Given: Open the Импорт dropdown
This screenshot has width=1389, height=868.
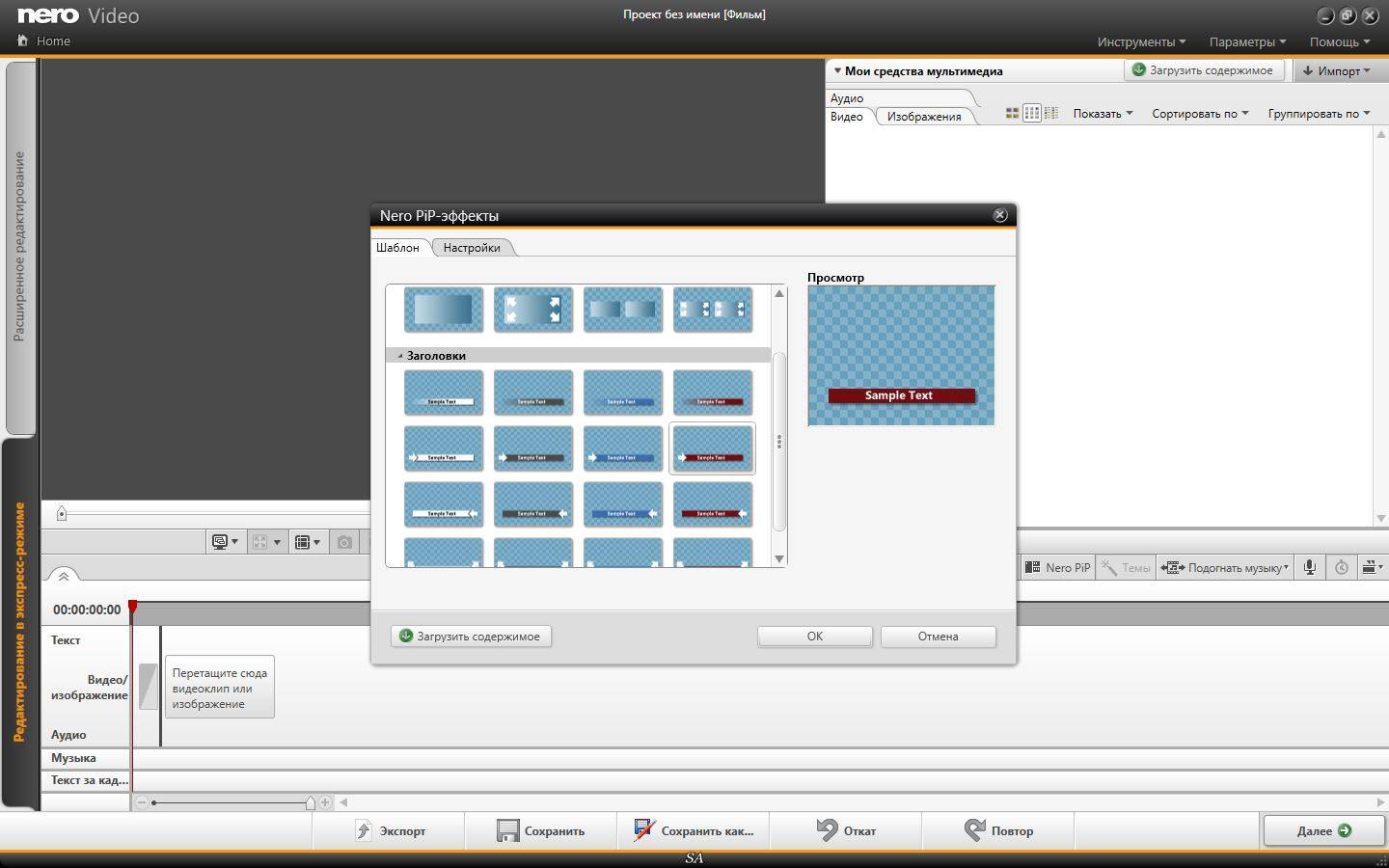Looking at the screenshot, I should click(x=1337, y=70).
